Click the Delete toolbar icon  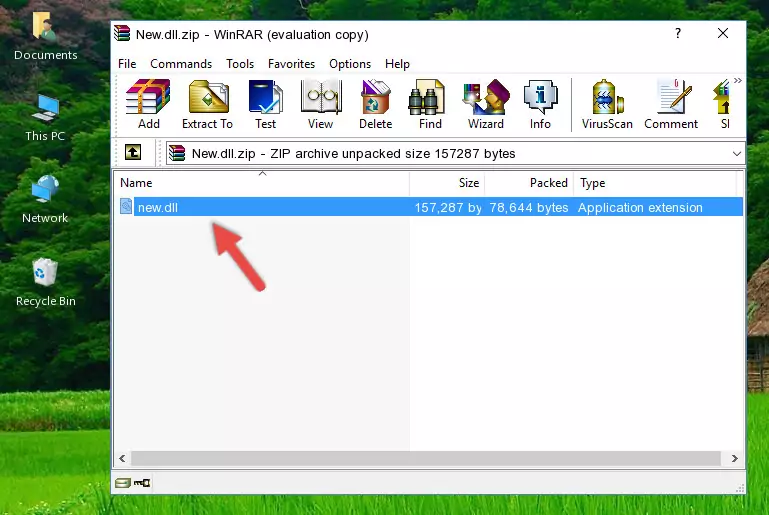tap(375, 104)
